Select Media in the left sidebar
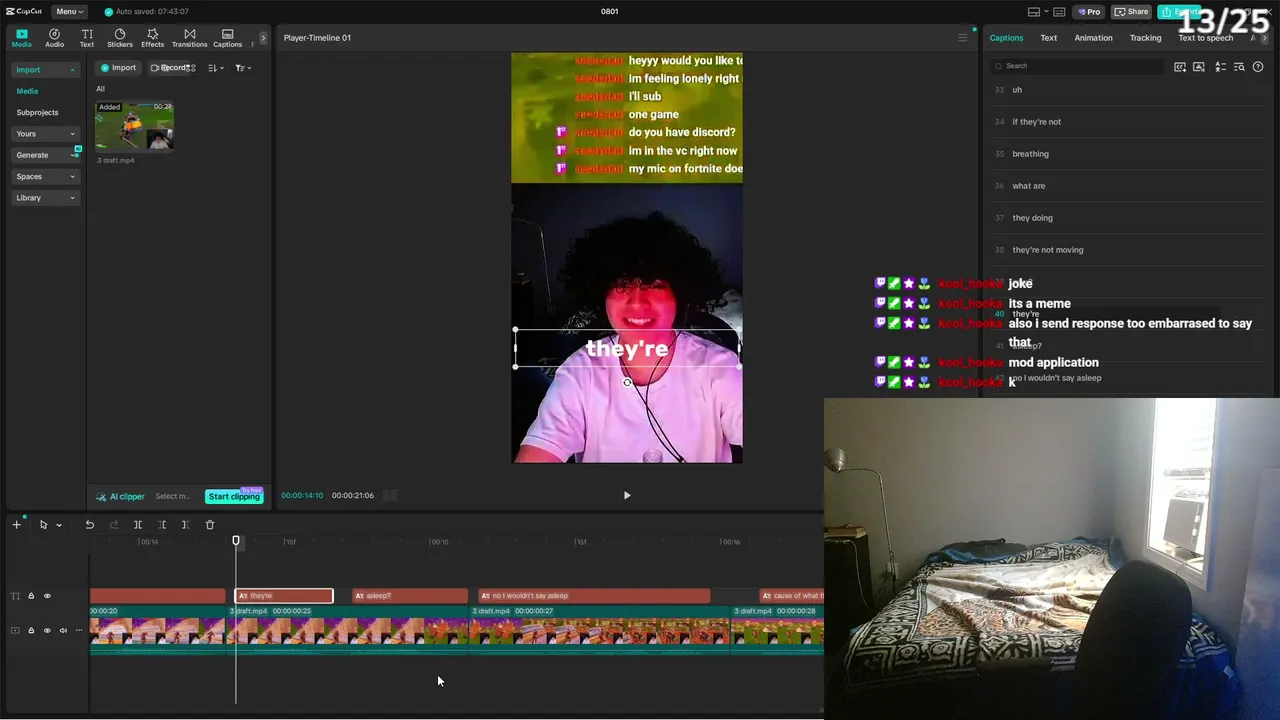 tap(27, 91)
